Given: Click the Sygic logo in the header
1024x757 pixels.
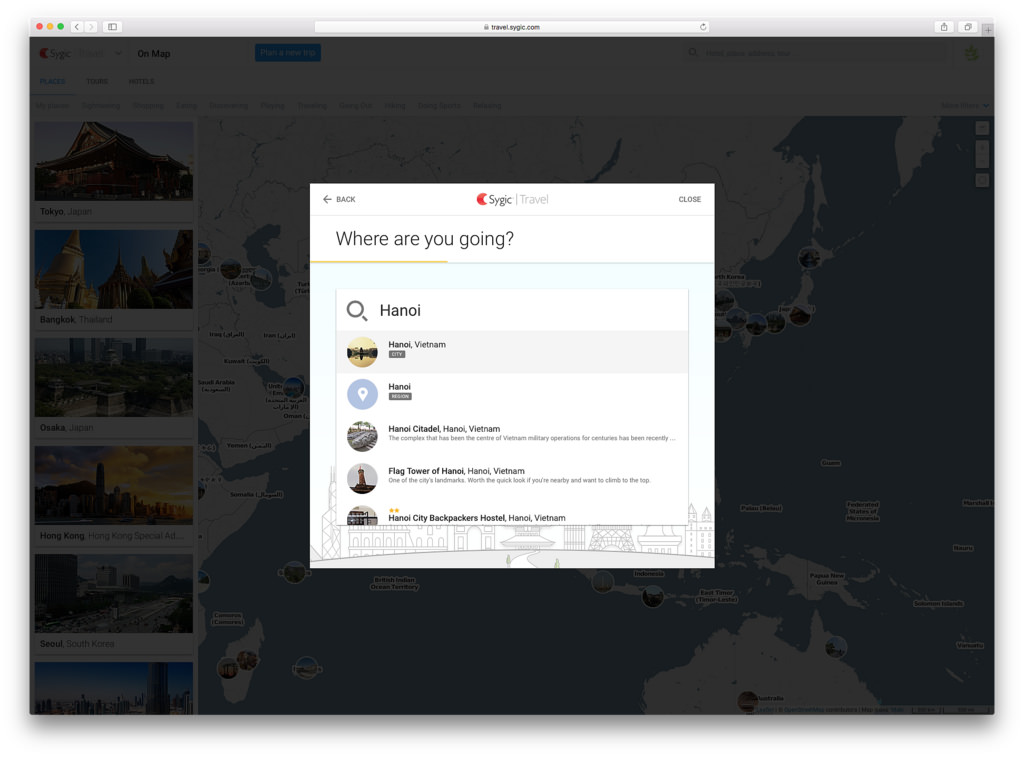Looking at the screenshot, I should pyautogui.click(x=55, y=54).
